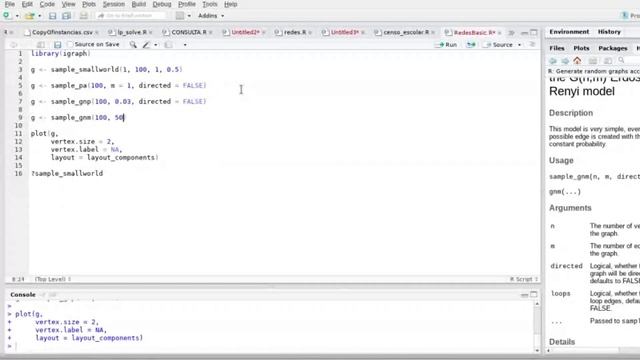Switch to lp_solve.R tab

[131, 32]
